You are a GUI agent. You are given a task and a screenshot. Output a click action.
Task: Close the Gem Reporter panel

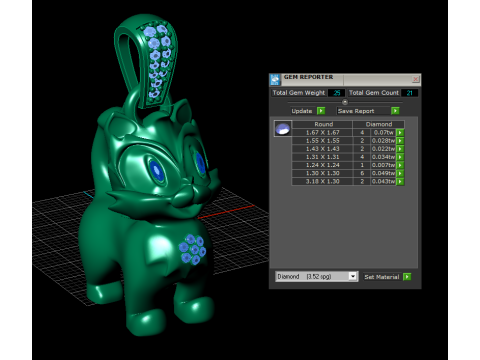coord(416,79)
